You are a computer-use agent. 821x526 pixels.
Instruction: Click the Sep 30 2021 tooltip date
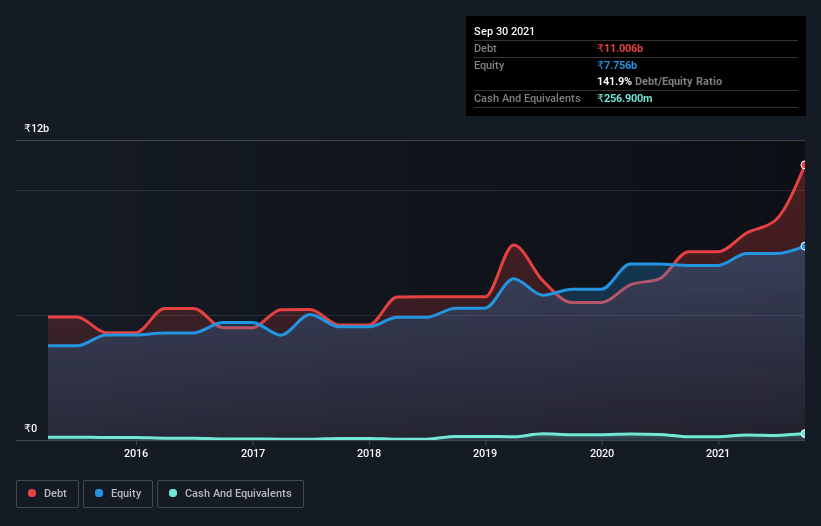click(x=504, y=31)
